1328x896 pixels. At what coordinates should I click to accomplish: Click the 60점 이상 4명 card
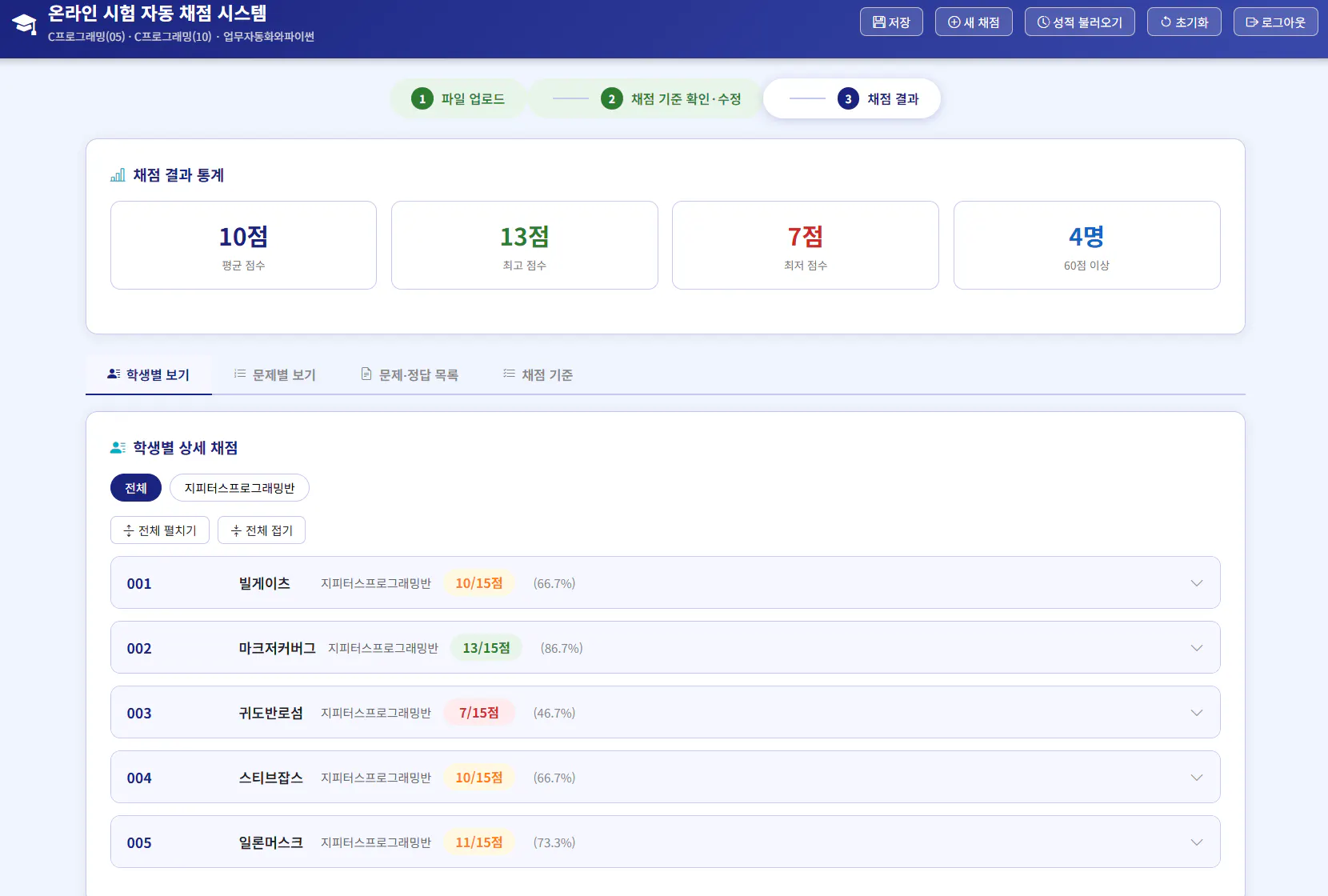pyautogui.click(x=1087, y=245)
